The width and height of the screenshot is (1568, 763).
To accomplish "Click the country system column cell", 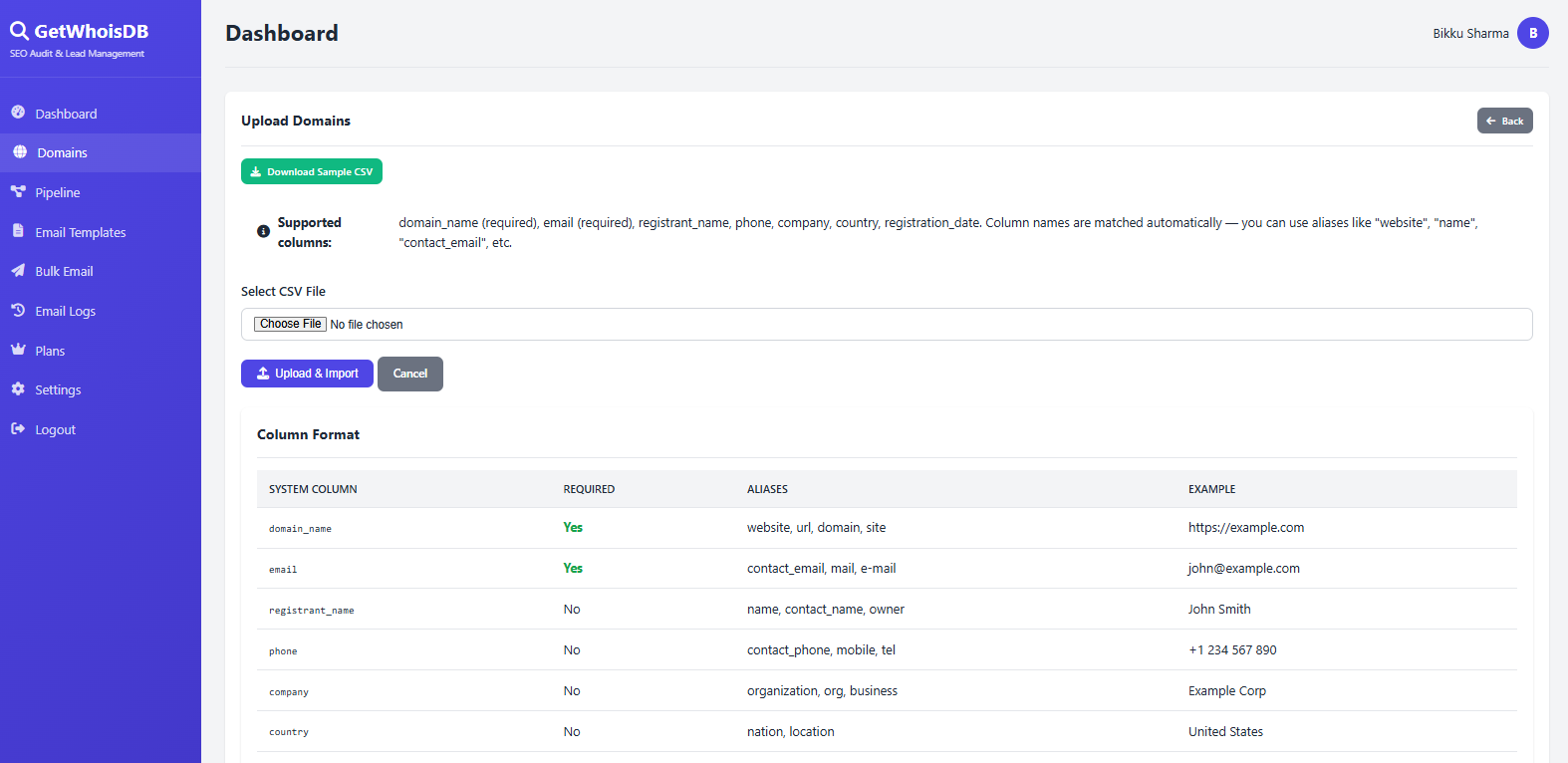I will click(x=289, y=732).
